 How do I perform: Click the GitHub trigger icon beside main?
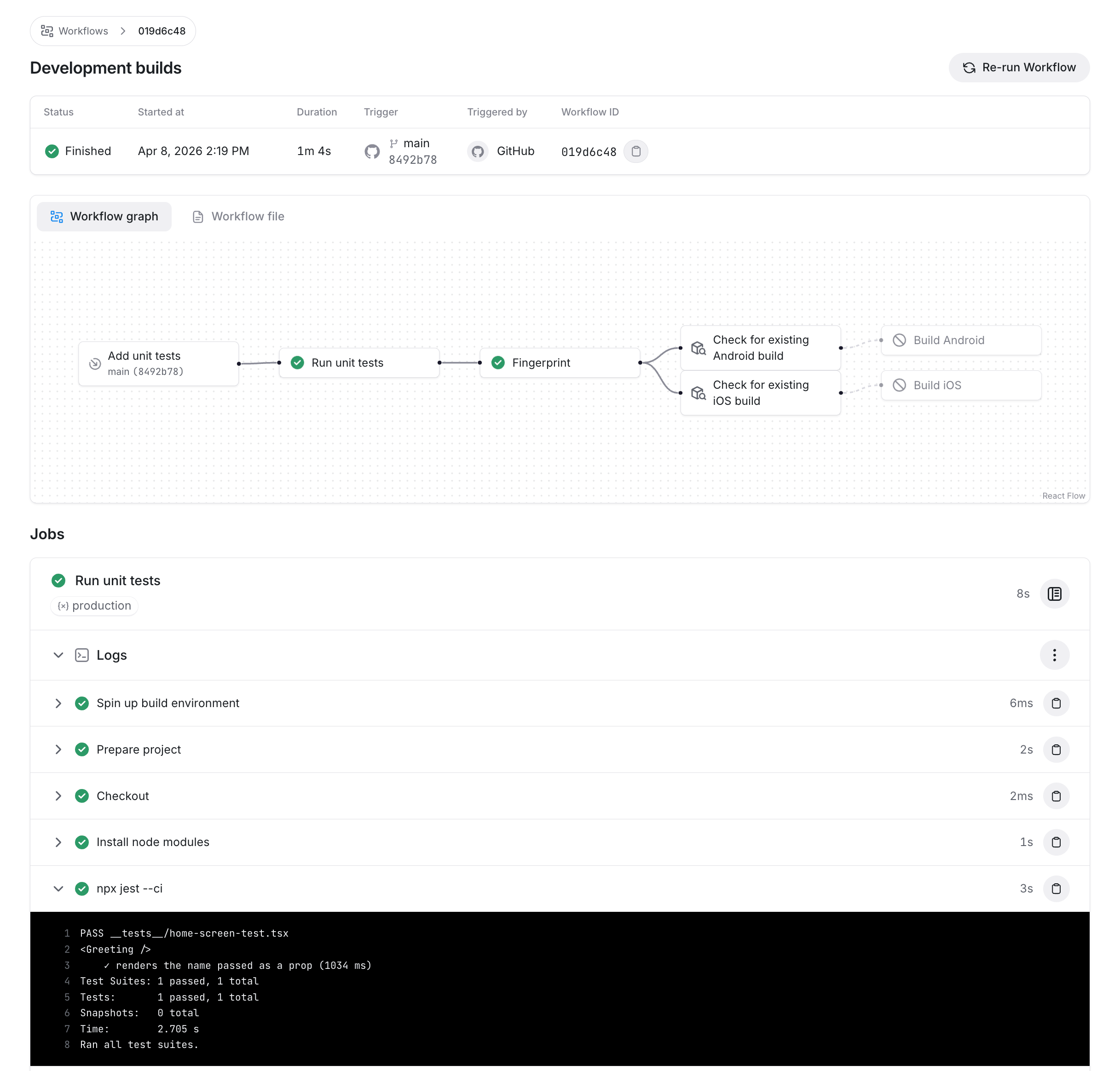click(372, 151)
